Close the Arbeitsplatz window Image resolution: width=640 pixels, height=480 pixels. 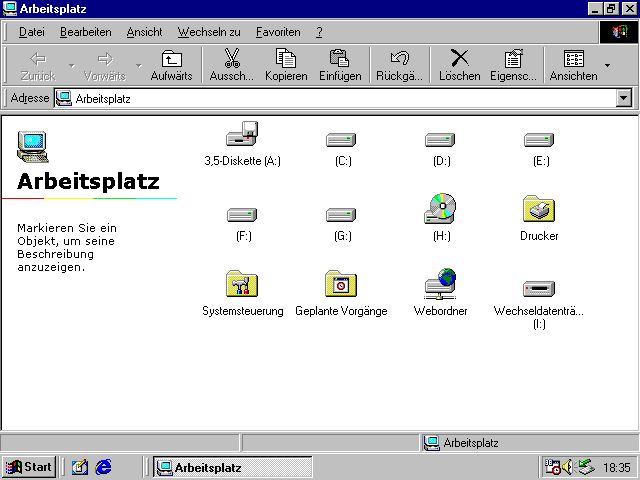[629, 9]
